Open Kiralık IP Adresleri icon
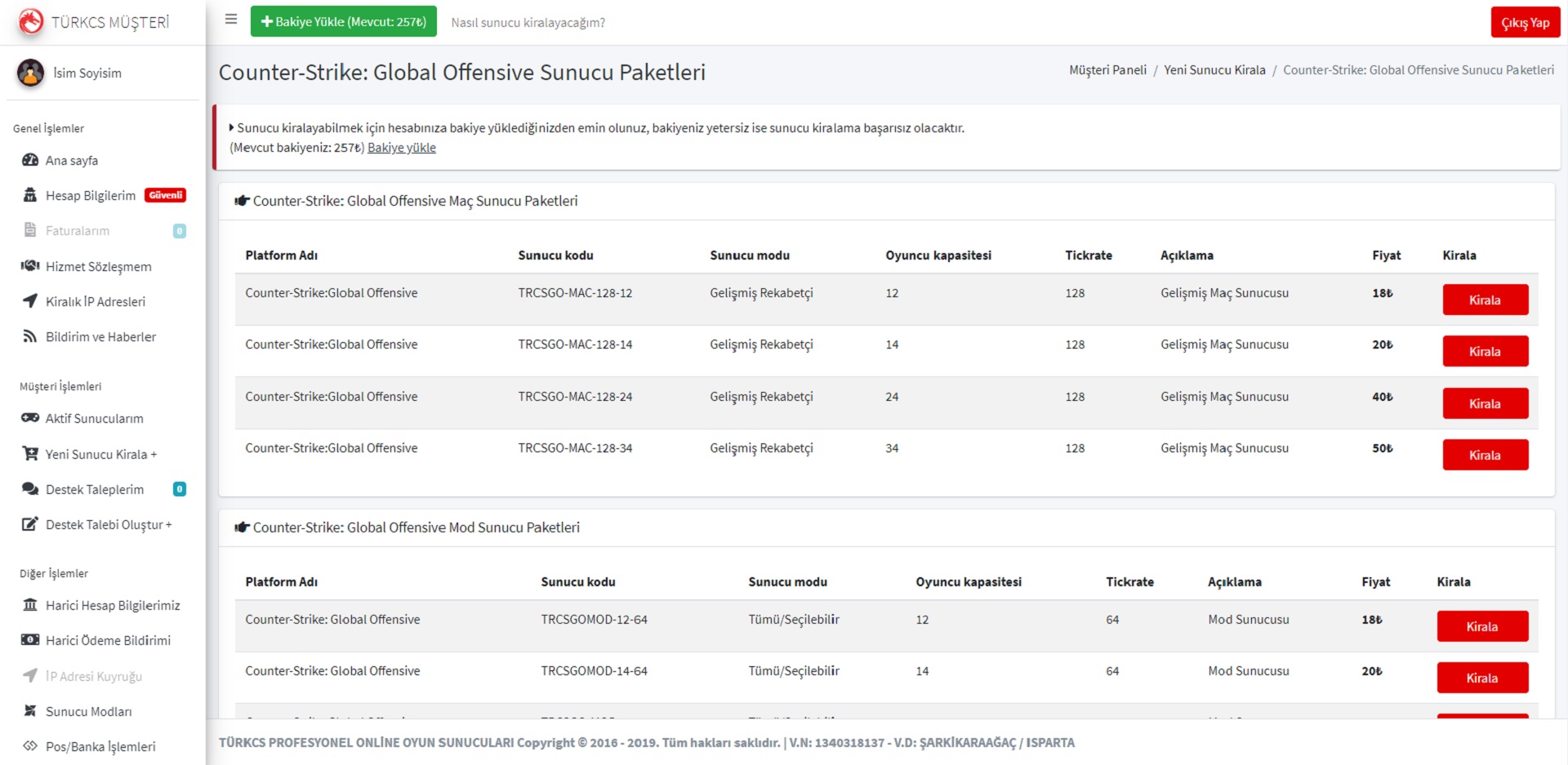Viewport: 1568px width, 765px height. (x=30, y=301)
